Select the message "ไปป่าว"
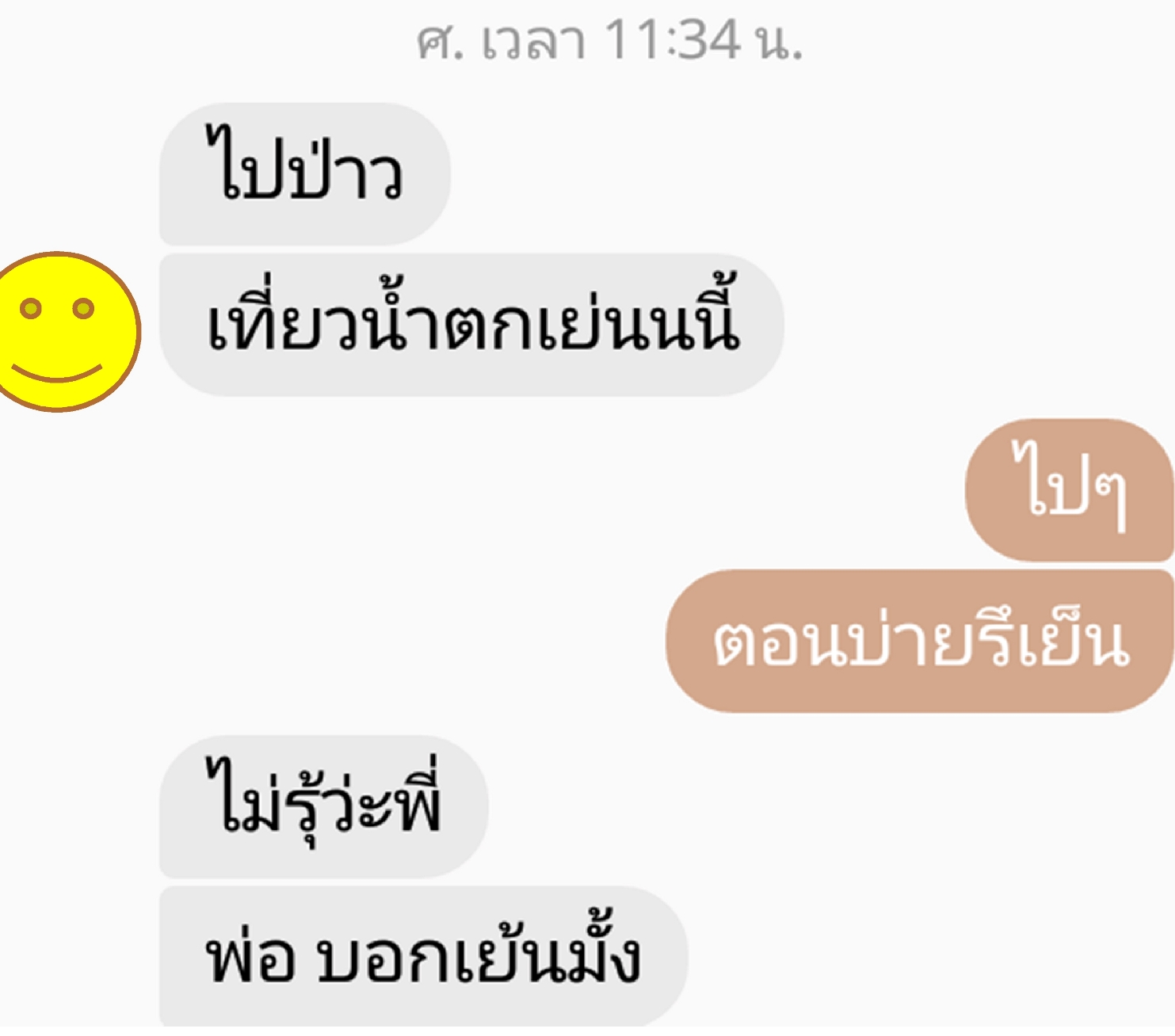The image size is (1175, 1036). tap(305, 173)
